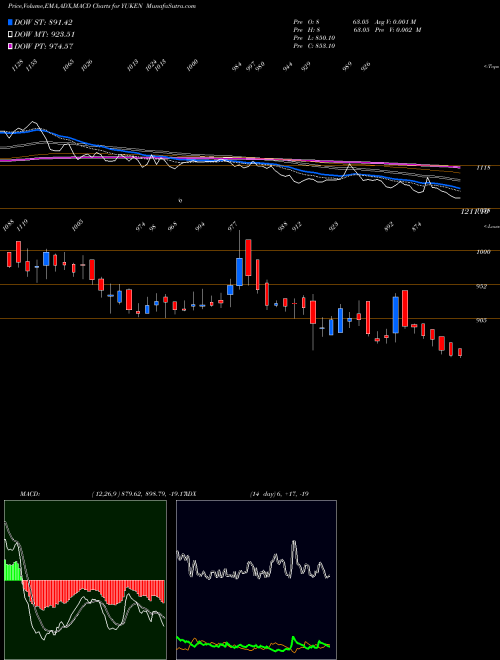This screenshot has height=660, width=500.
Task: Click the '1065' top label
Action: [68, 66]
